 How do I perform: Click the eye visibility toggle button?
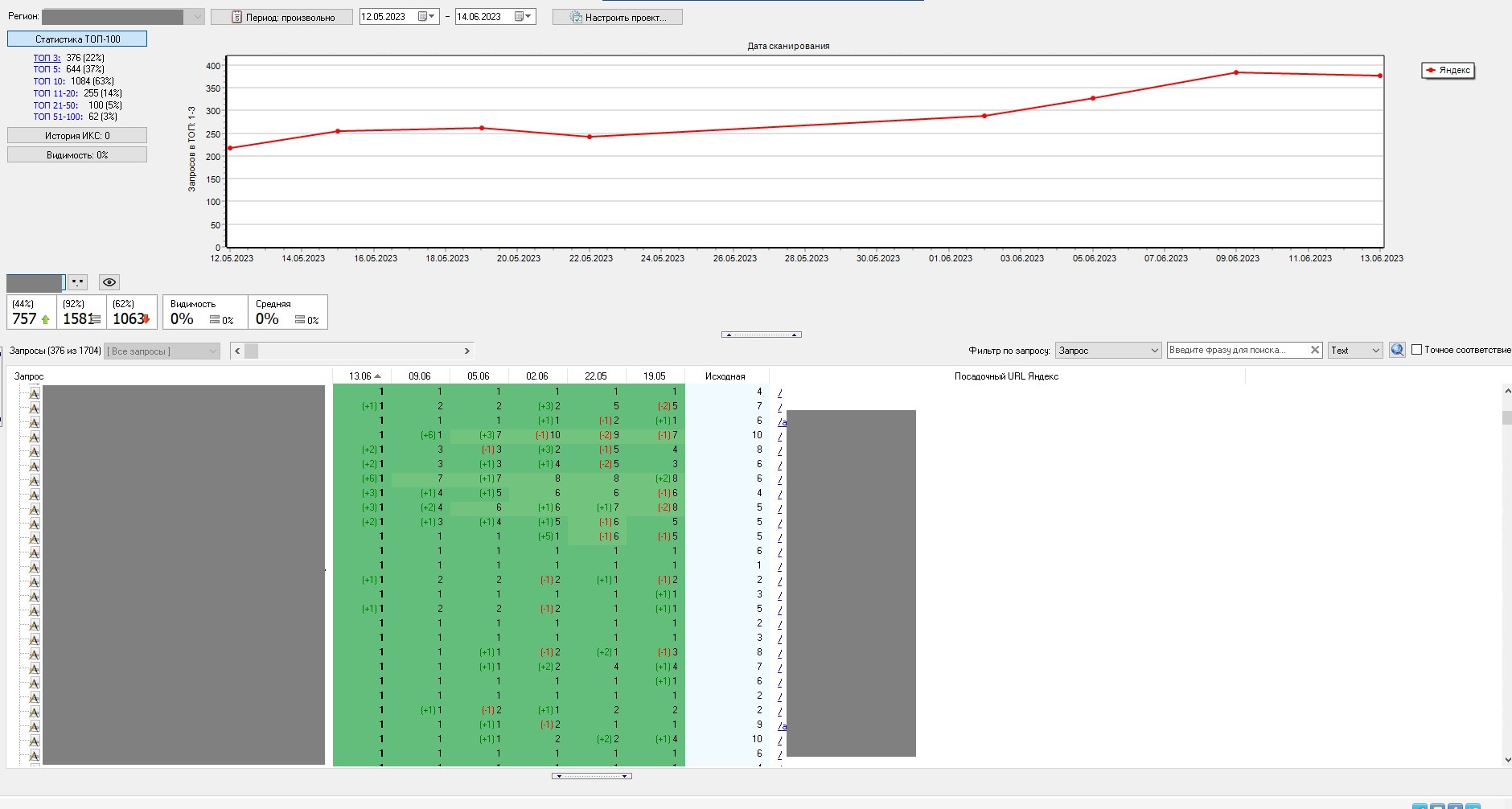[x=109, y=282]
